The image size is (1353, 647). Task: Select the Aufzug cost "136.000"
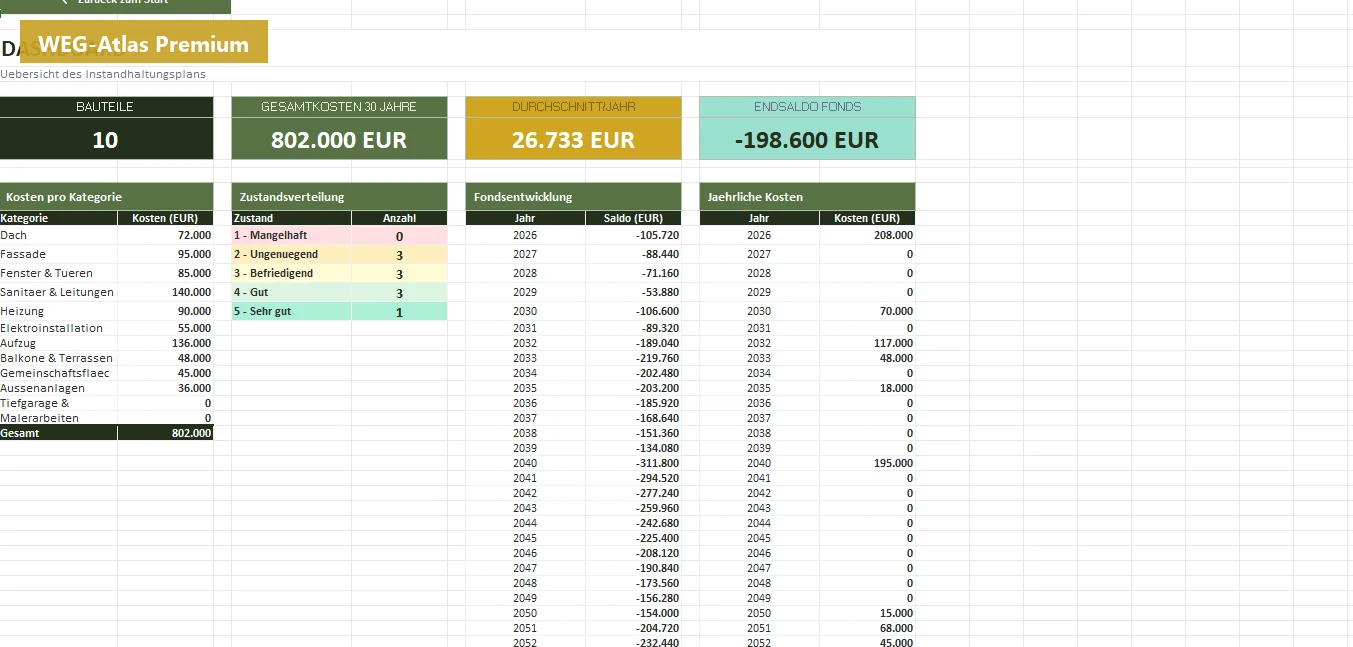pos(191,343)
